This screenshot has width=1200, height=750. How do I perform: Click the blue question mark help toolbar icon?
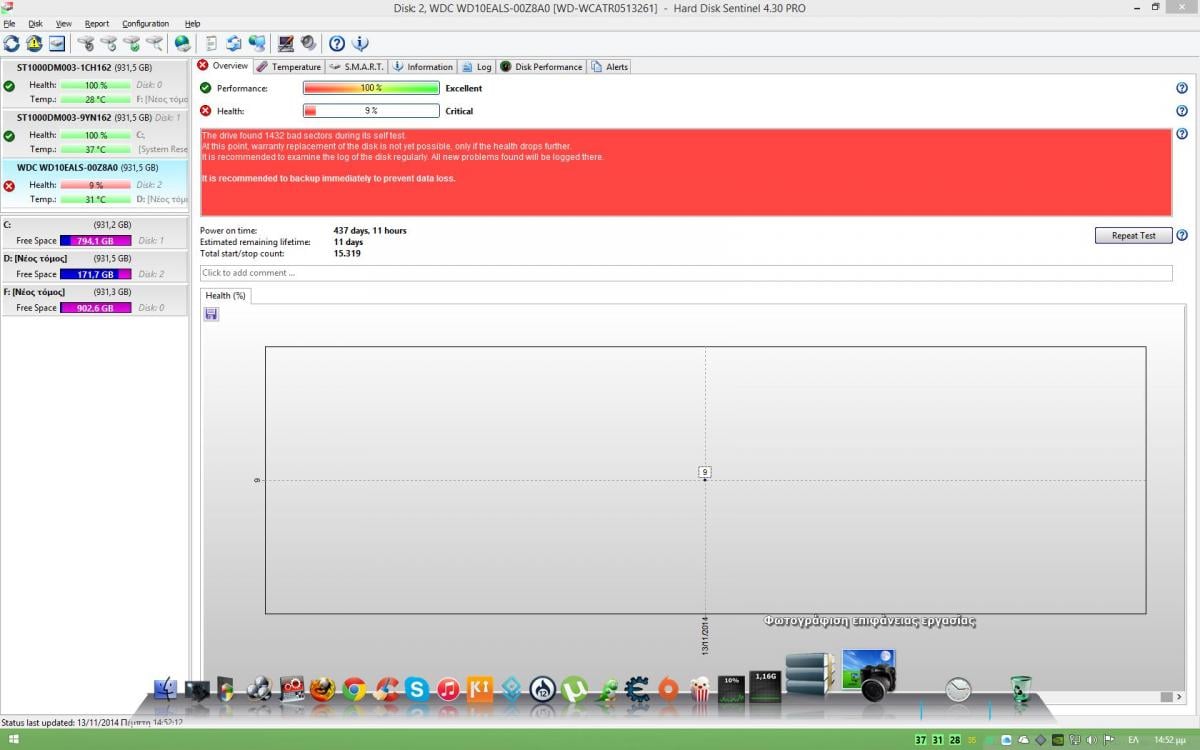pyautogui.click(x=337, y=44)
